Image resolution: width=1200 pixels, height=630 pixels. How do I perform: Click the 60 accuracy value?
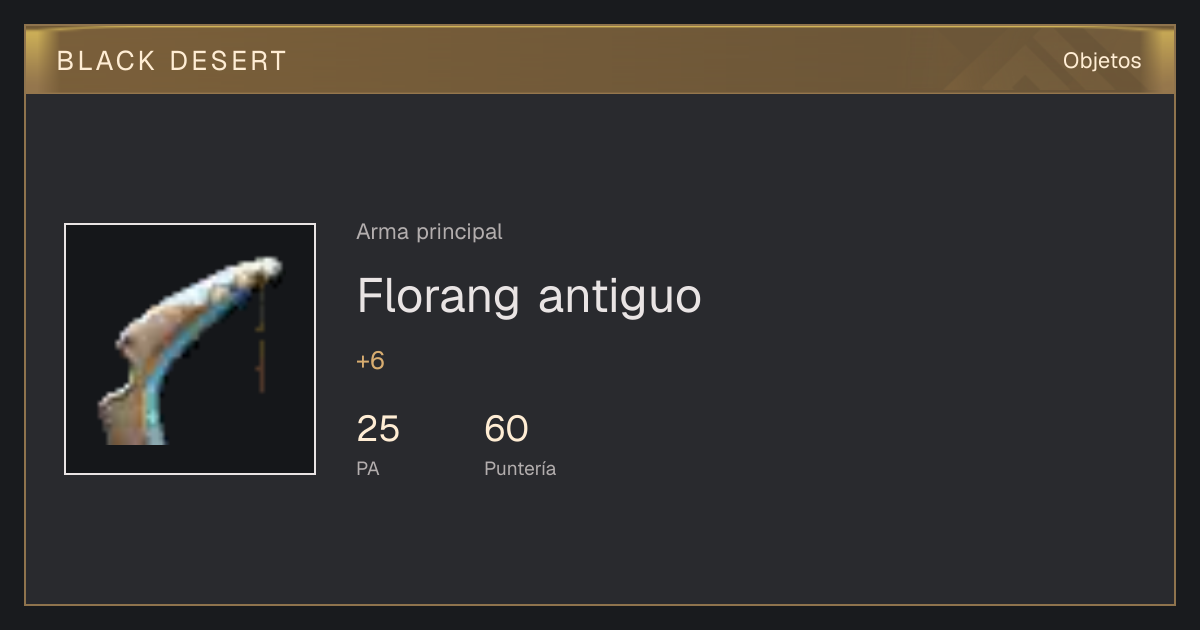click(x=506, y=429)
